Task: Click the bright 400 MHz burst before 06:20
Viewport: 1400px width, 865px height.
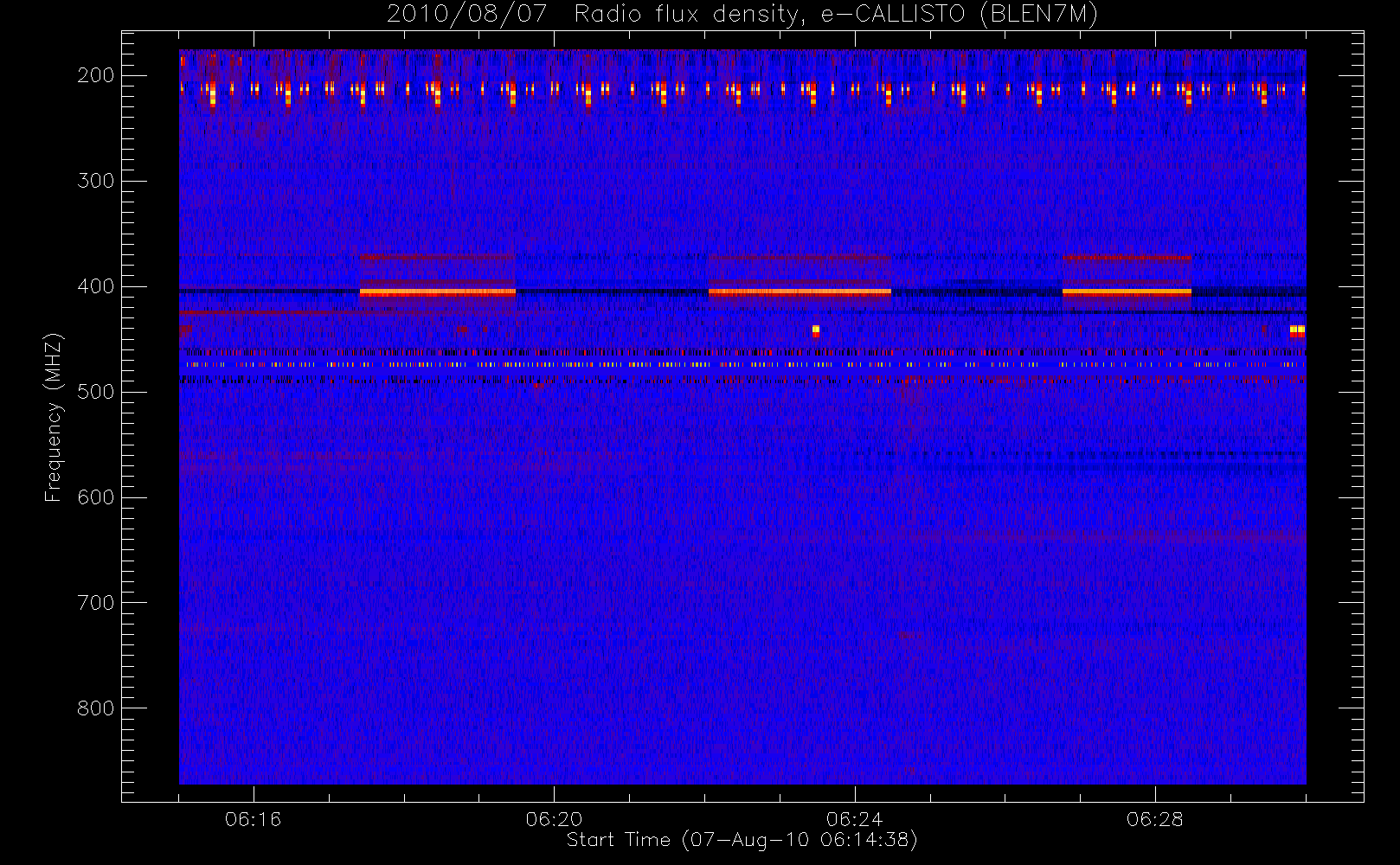Action: point(437,292)
